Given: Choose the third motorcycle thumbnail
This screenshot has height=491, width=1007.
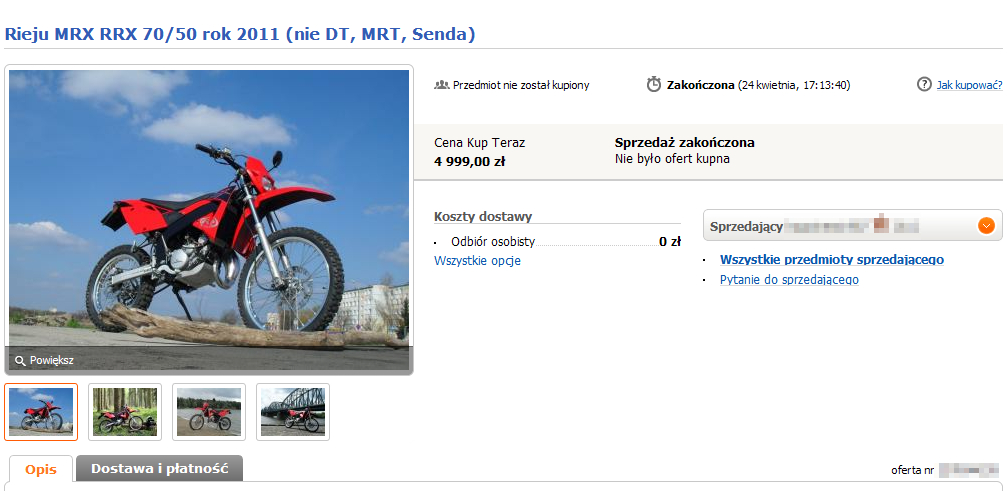Looking at the screenshot, I should [209, 411].
